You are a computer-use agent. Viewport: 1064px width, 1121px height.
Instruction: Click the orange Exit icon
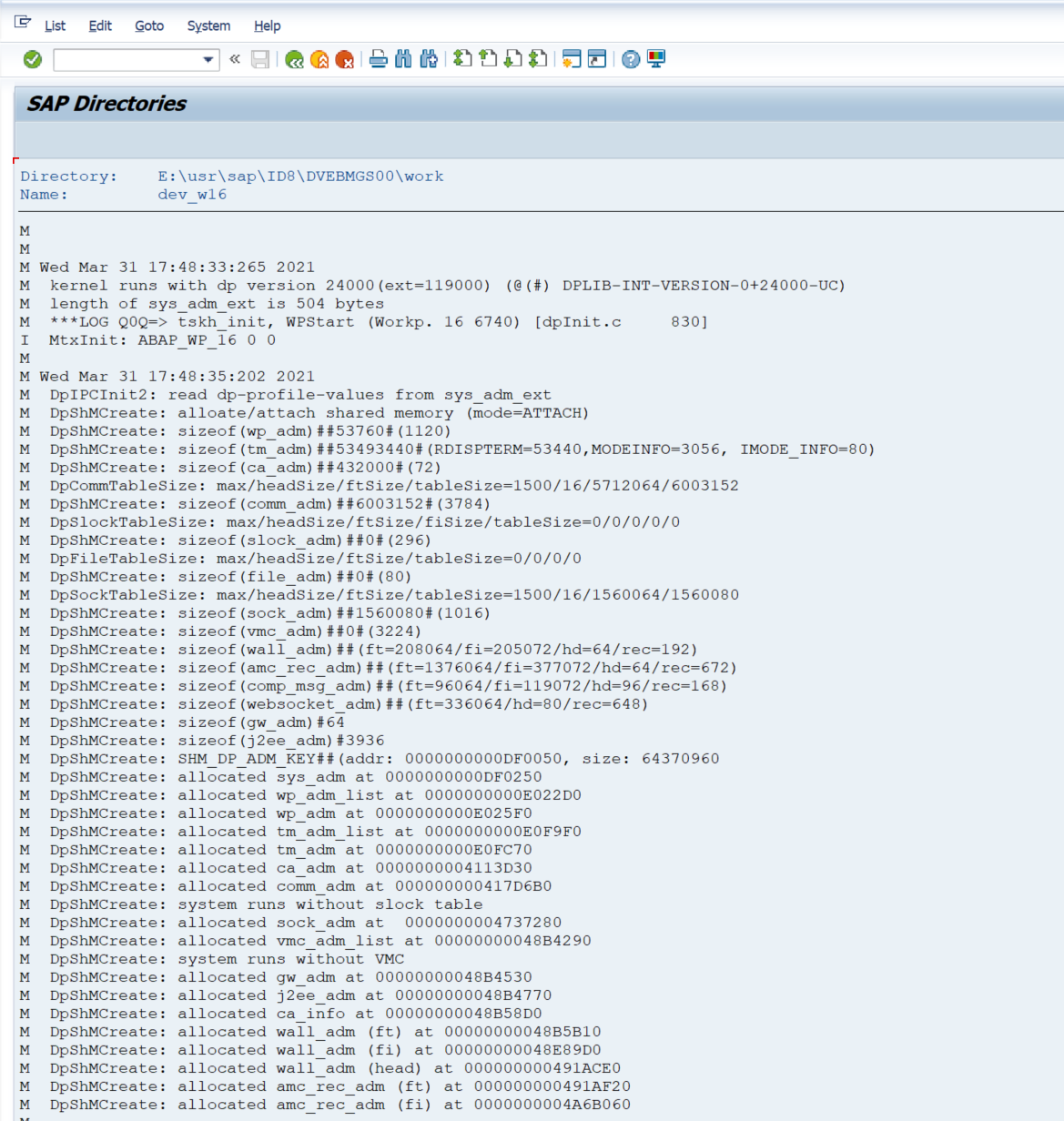click(x=319, y=60)
